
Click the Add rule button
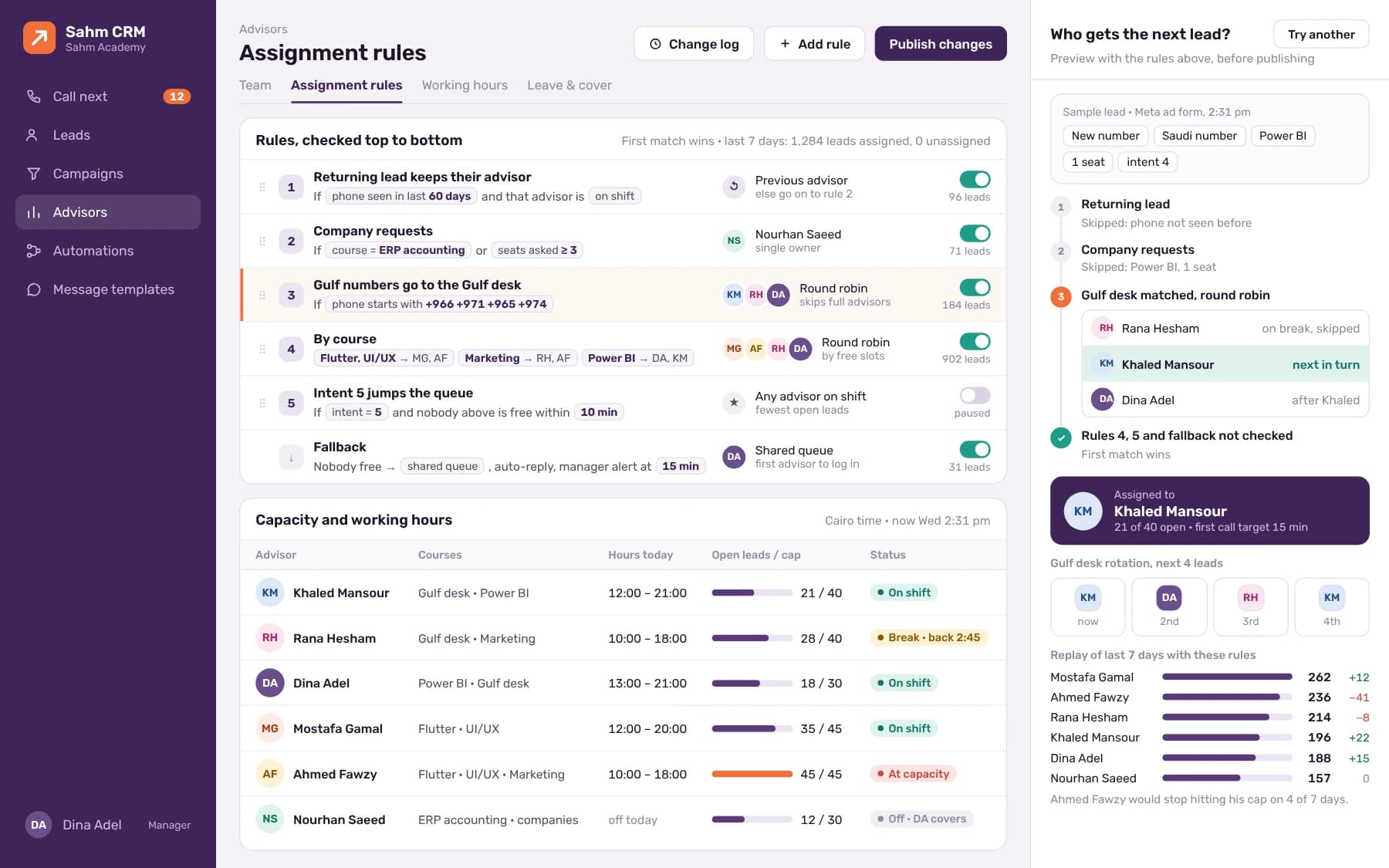coord(814,44)
